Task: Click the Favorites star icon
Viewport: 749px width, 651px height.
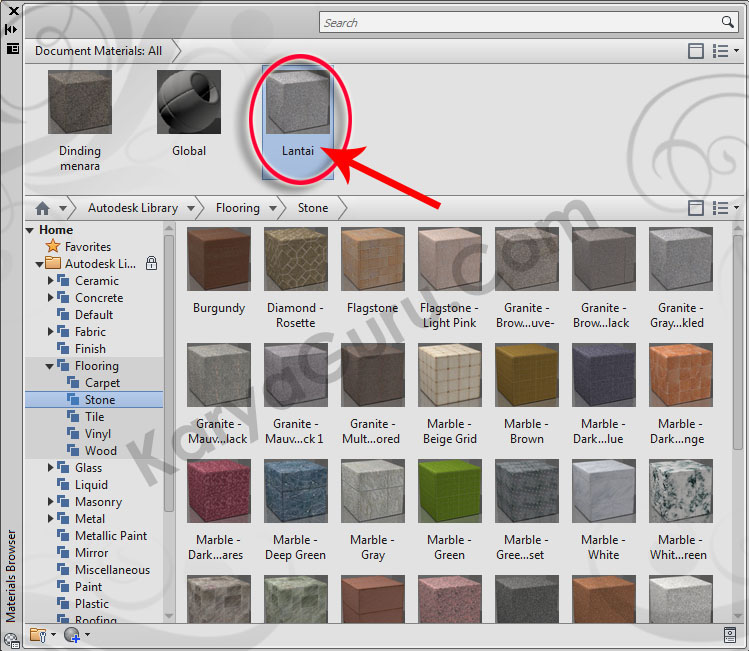Action: pyautogui.click(x=53, y=247)
